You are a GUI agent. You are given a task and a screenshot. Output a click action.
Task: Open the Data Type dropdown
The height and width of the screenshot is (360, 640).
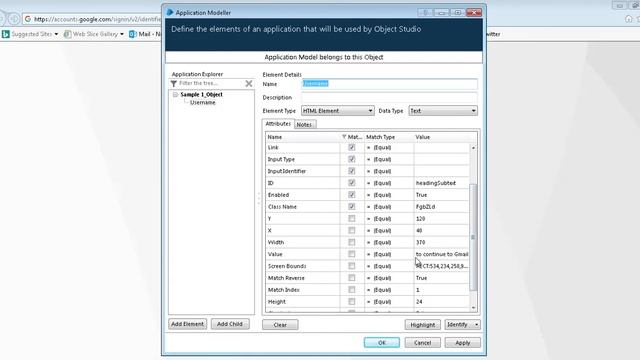tap(443, 111)
